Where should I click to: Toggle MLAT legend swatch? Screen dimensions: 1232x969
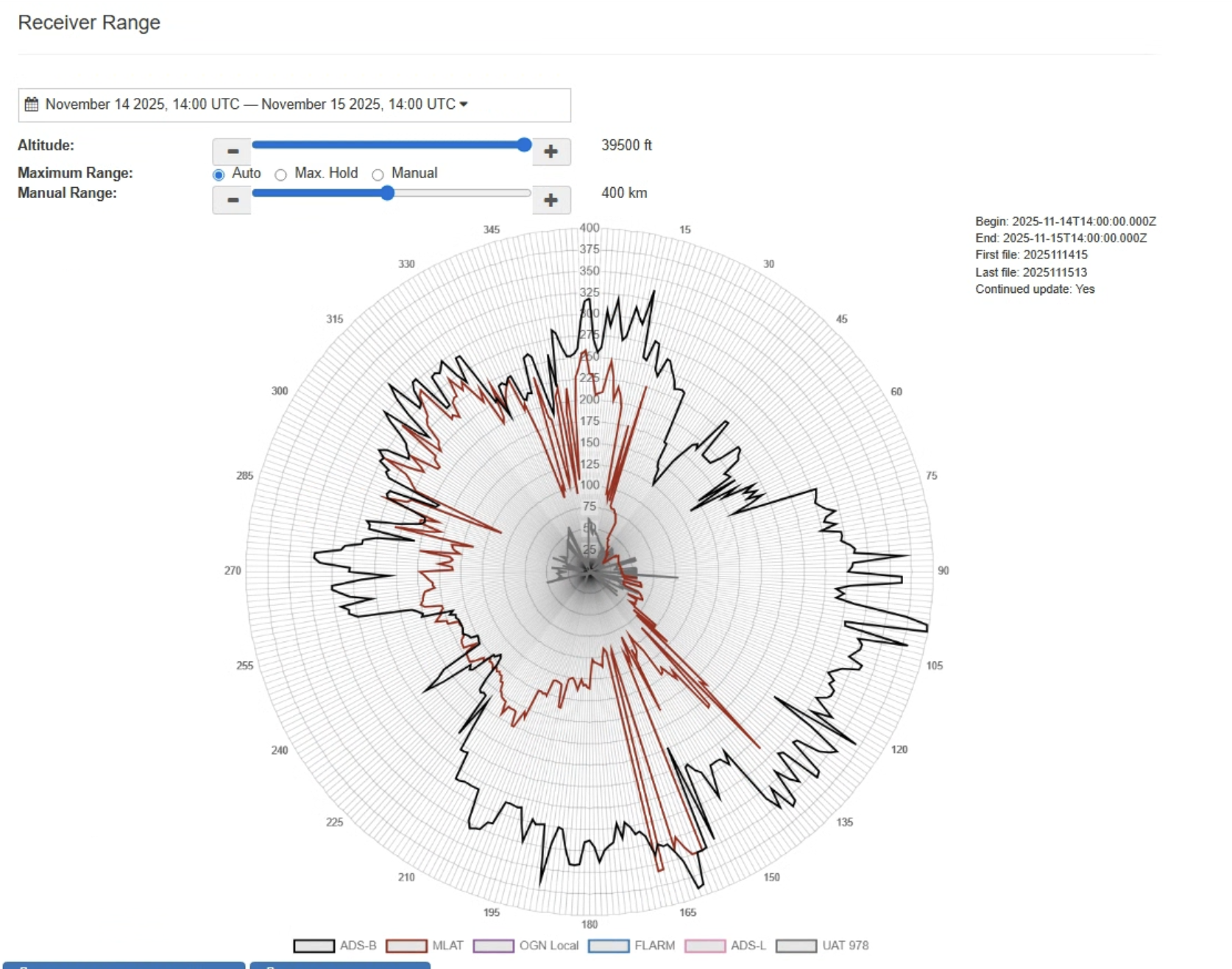pos(406,946)
